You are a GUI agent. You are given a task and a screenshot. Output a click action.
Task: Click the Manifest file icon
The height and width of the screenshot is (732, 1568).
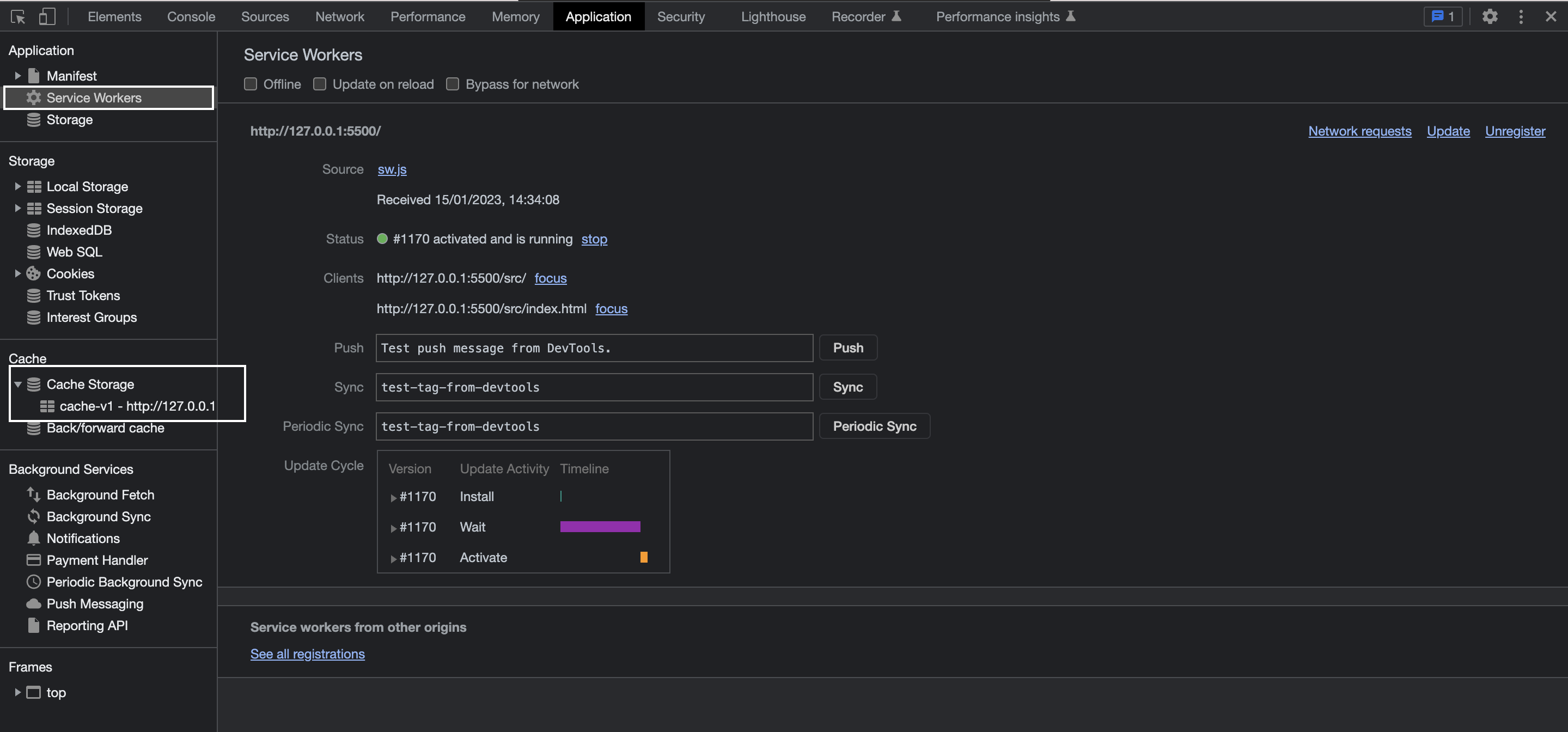tap(34, 76)
